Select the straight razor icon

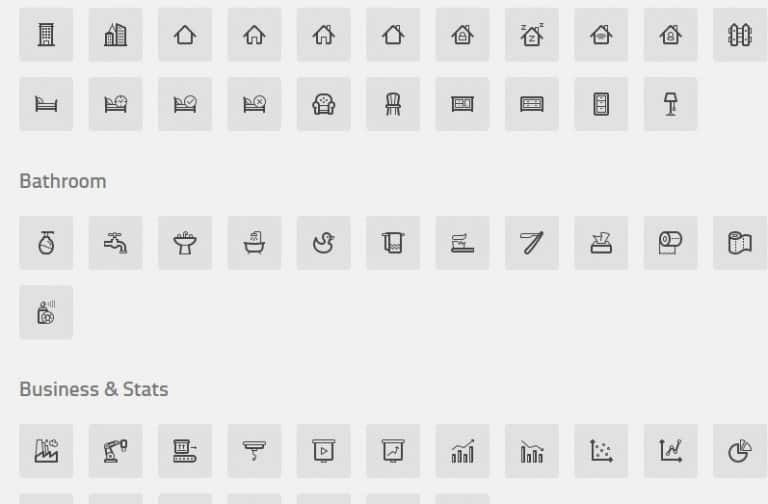click(531, 243)
